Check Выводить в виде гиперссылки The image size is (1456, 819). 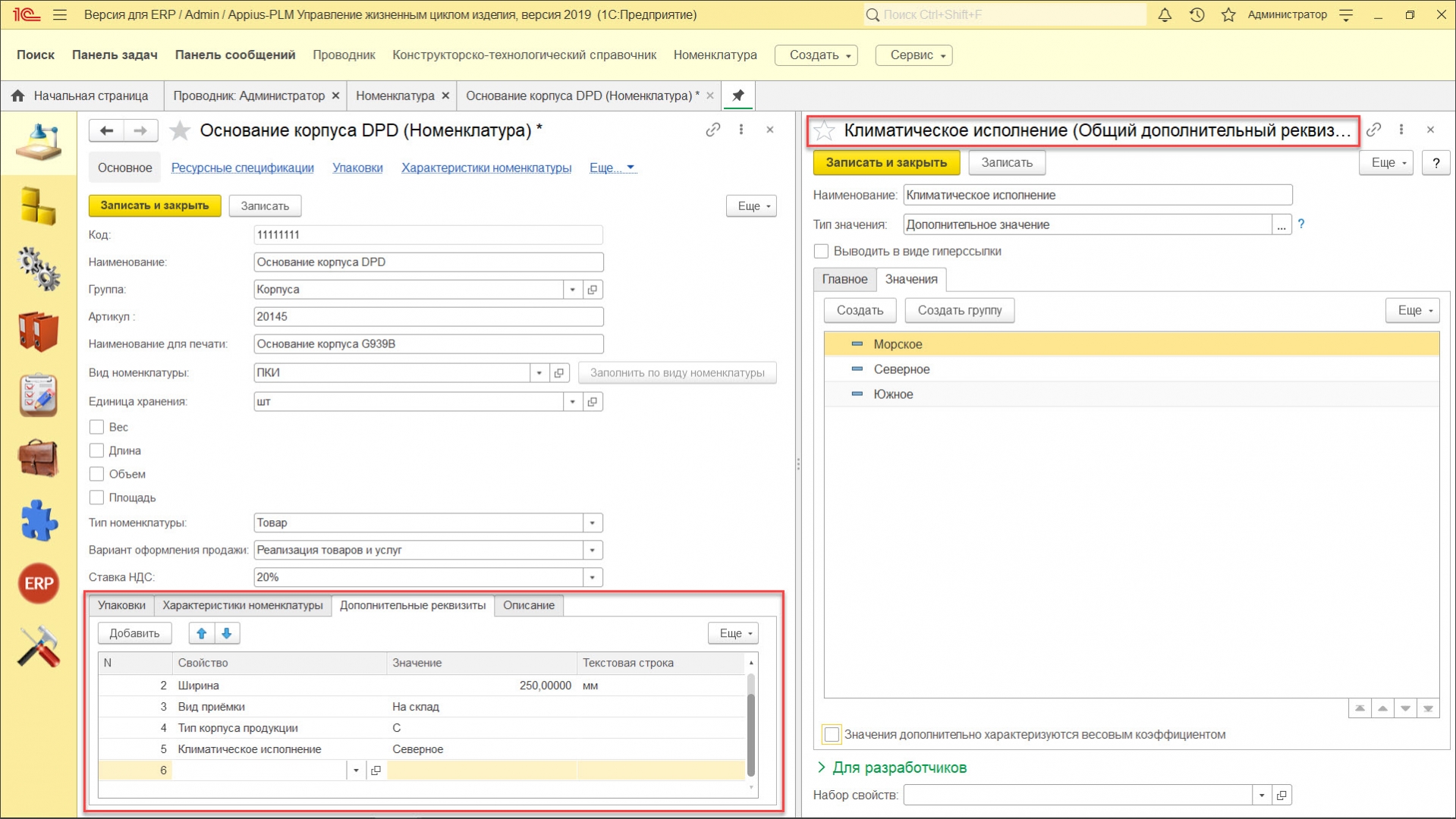[x=821, y=251]
